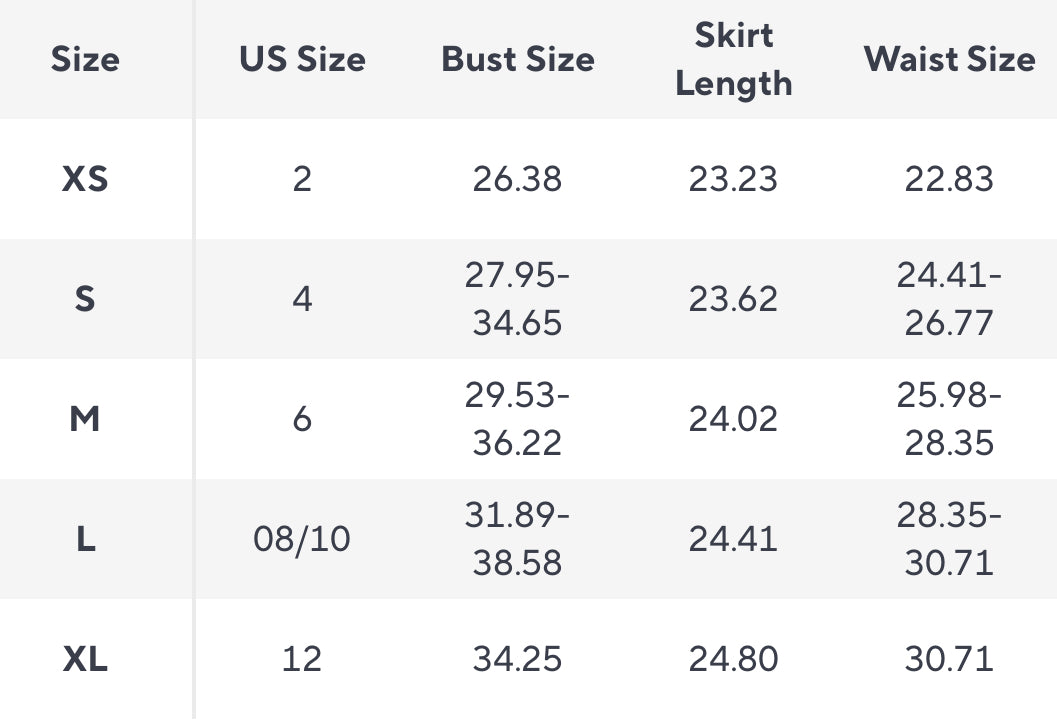Image resolution: width=1057 pixels, height=724 pixels.
Task: Select the 25.98-28.35 waist size cell
Action: (949, 419)
